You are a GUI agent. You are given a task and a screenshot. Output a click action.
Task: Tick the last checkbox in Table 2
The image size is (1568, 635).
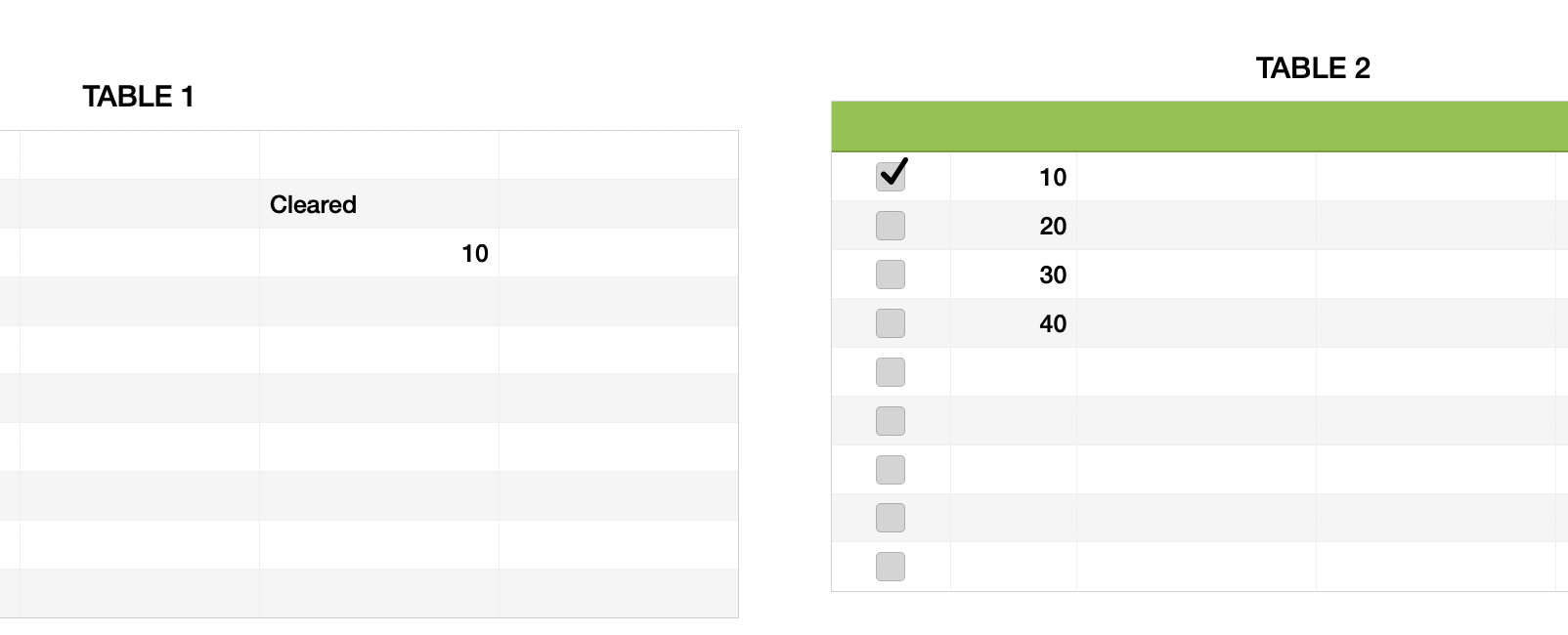(891, 567)
